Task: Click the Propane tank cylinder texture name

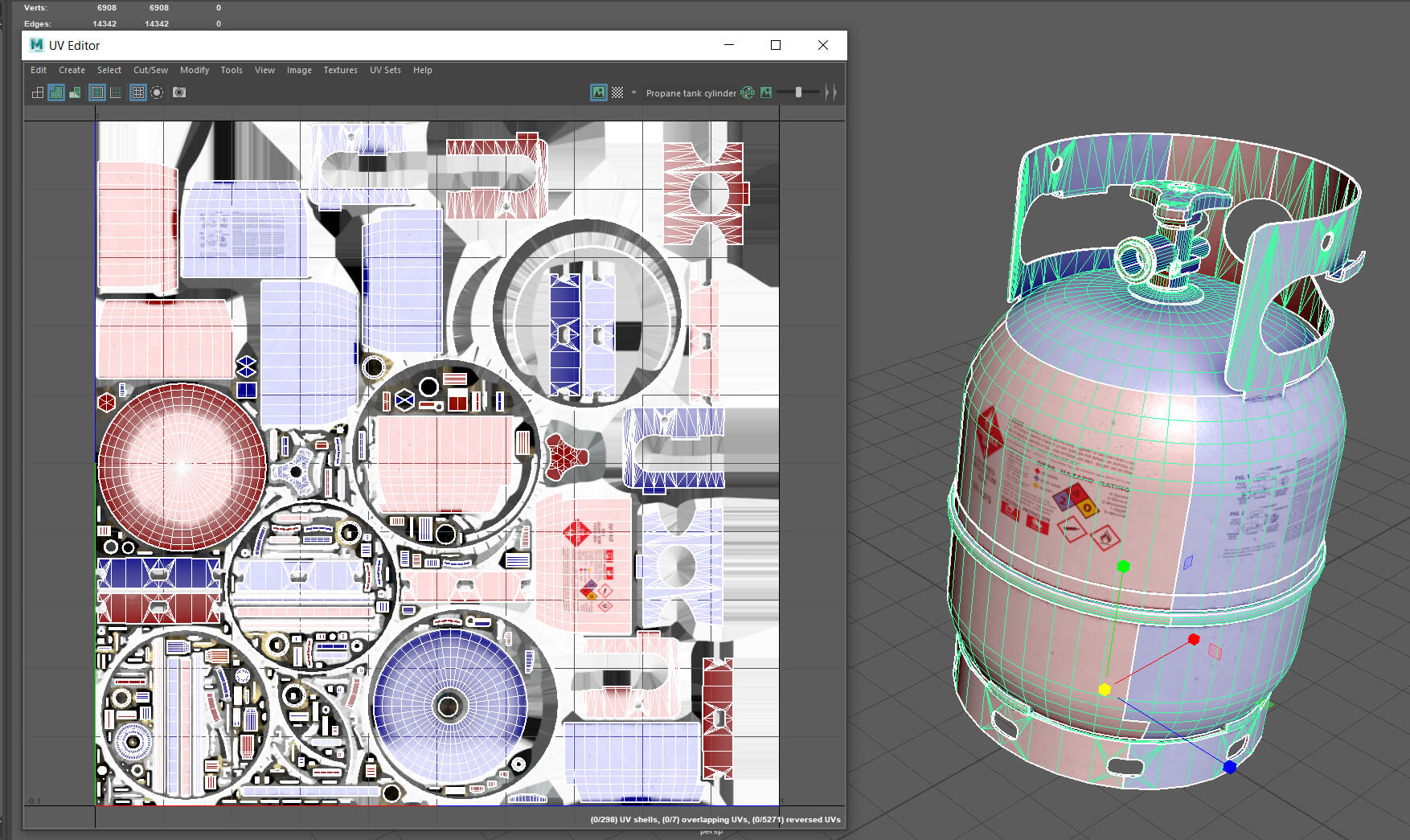Action: click(x=691, y=93)
